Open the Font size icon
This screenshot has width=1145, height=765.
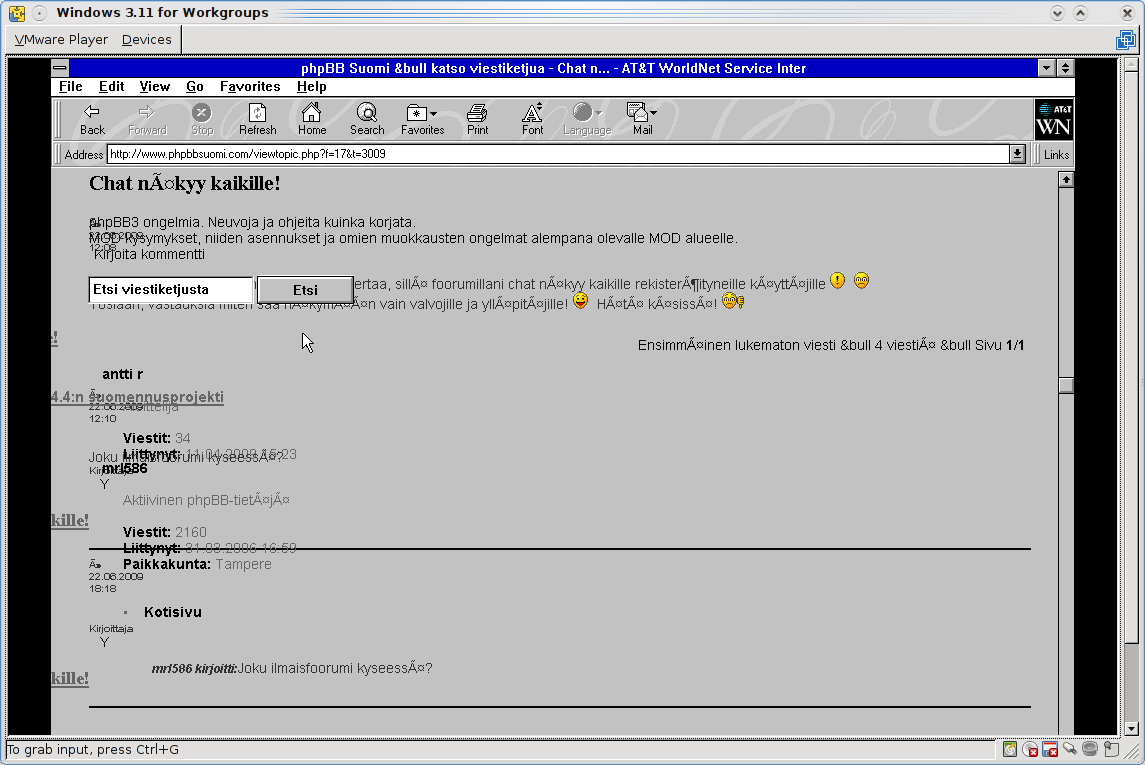point(533,118)
